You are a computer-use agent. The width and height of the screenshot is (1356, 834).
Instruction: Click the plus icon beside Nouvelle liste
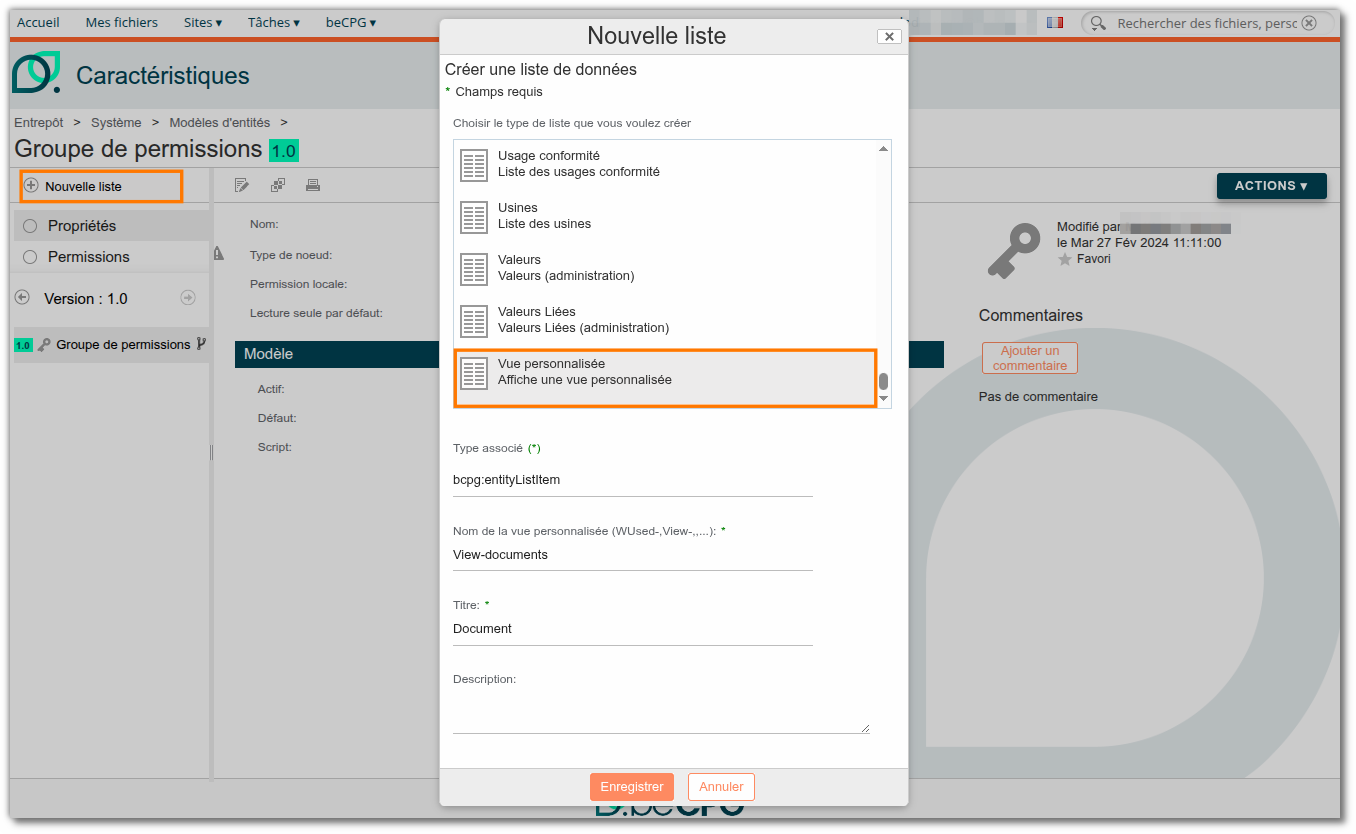point(31,186)
